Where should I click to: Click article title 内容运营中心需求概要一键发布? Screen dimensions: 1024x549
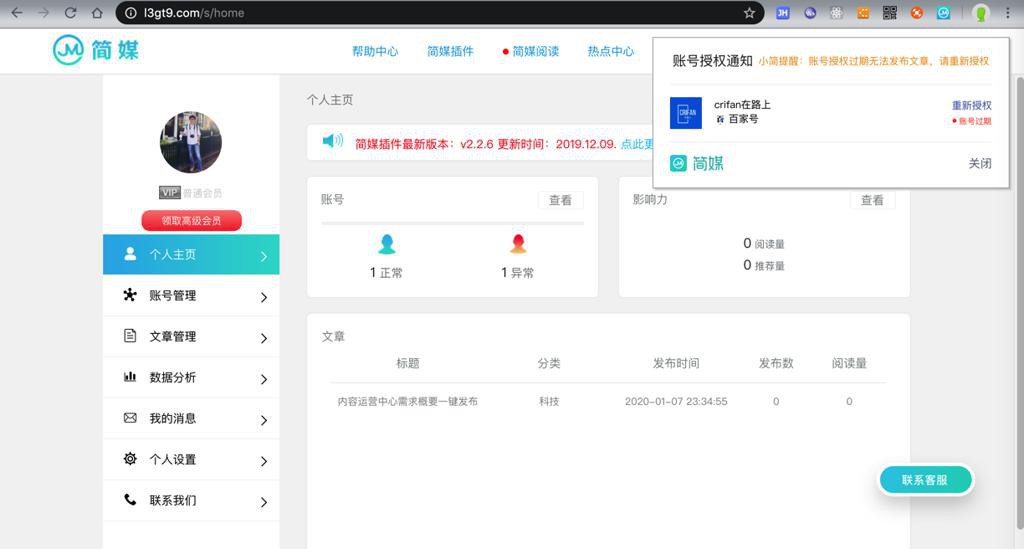[x=408, y=401]
